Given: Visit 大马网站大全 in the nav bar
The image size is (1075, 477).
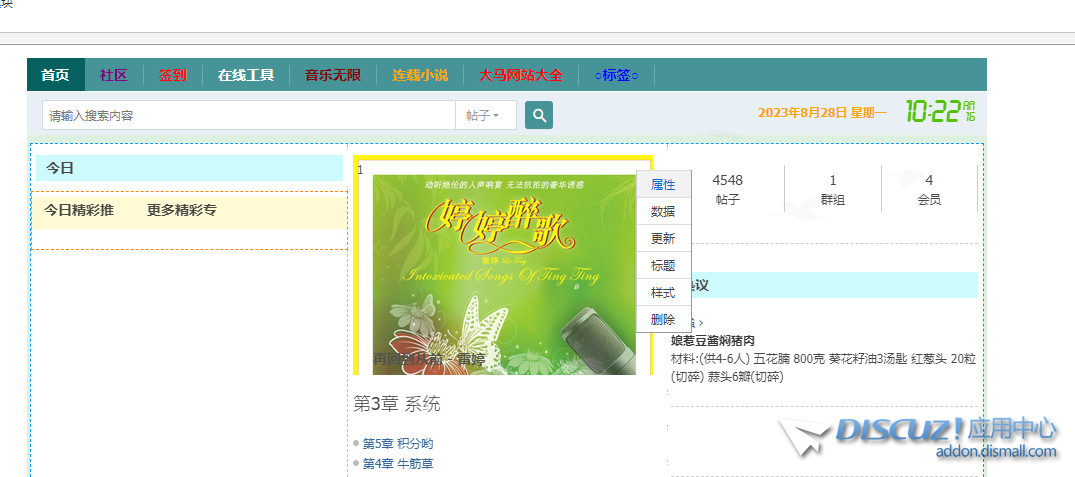Looking at the screenshot, I should [x=520, y=75].
